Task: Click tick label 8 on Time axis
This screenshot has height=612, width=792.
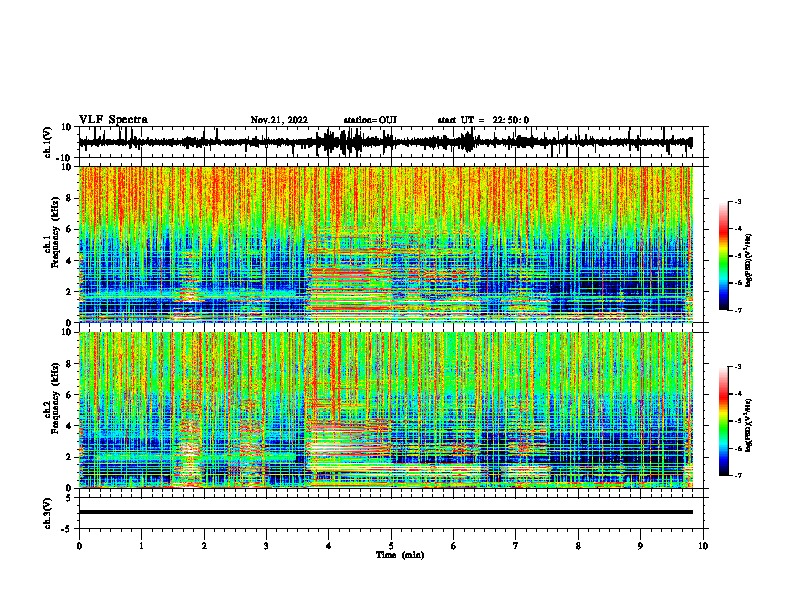Action: click(x=578, y=546)
